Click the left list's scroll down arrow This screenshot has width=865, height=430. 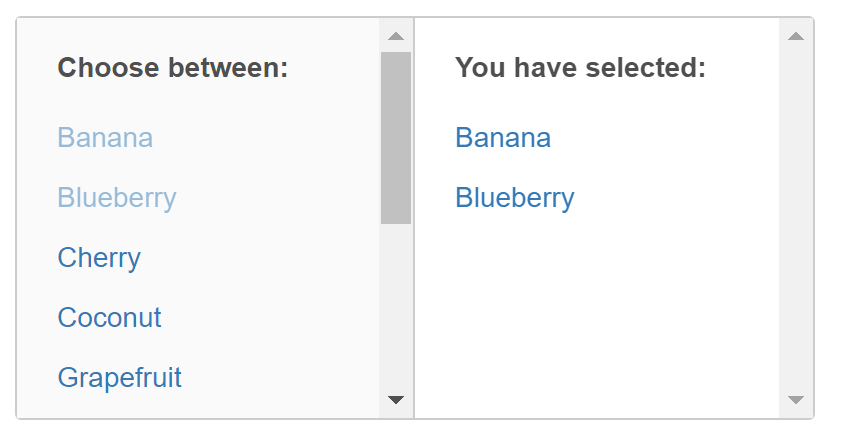click(x=396, y=400)
